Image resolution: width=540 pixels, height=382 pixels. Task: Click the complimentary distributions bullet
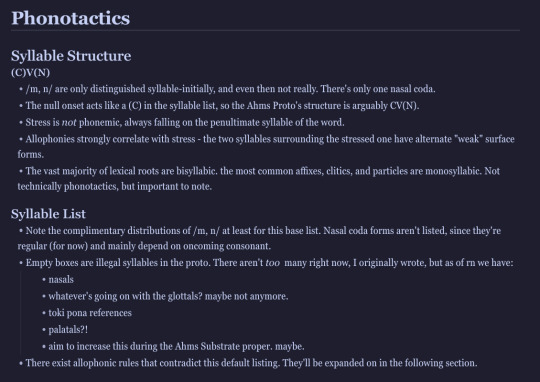coord(259,238)
